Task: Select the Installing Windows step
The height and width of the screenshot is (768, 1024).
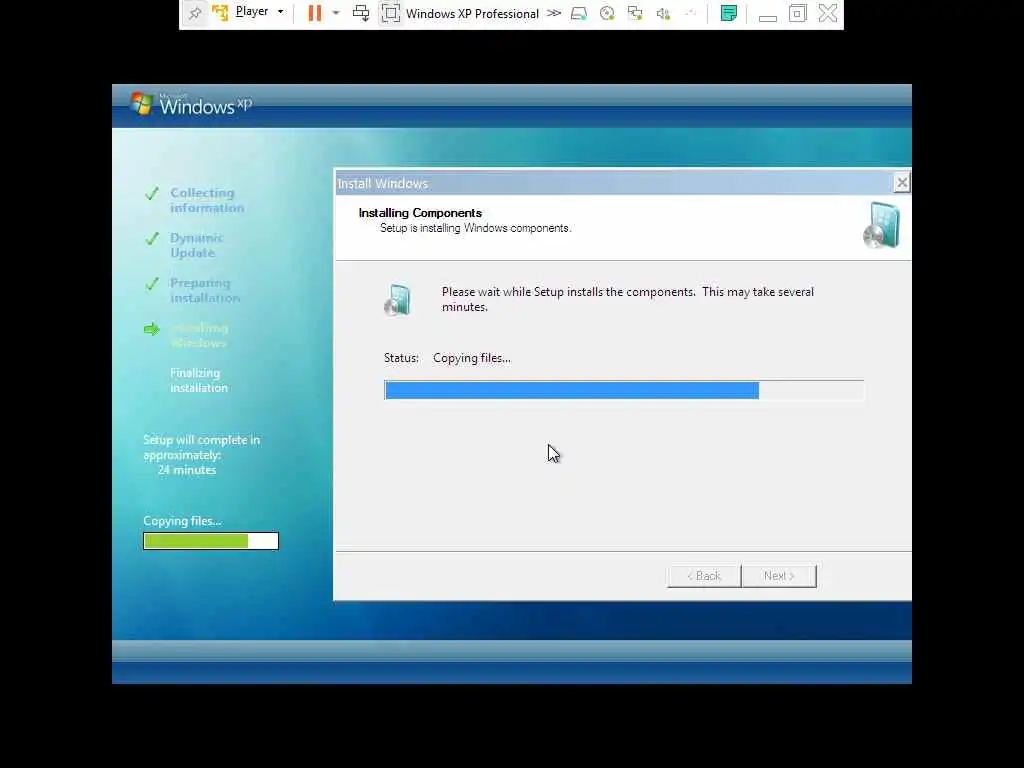Action: (199, 336)
